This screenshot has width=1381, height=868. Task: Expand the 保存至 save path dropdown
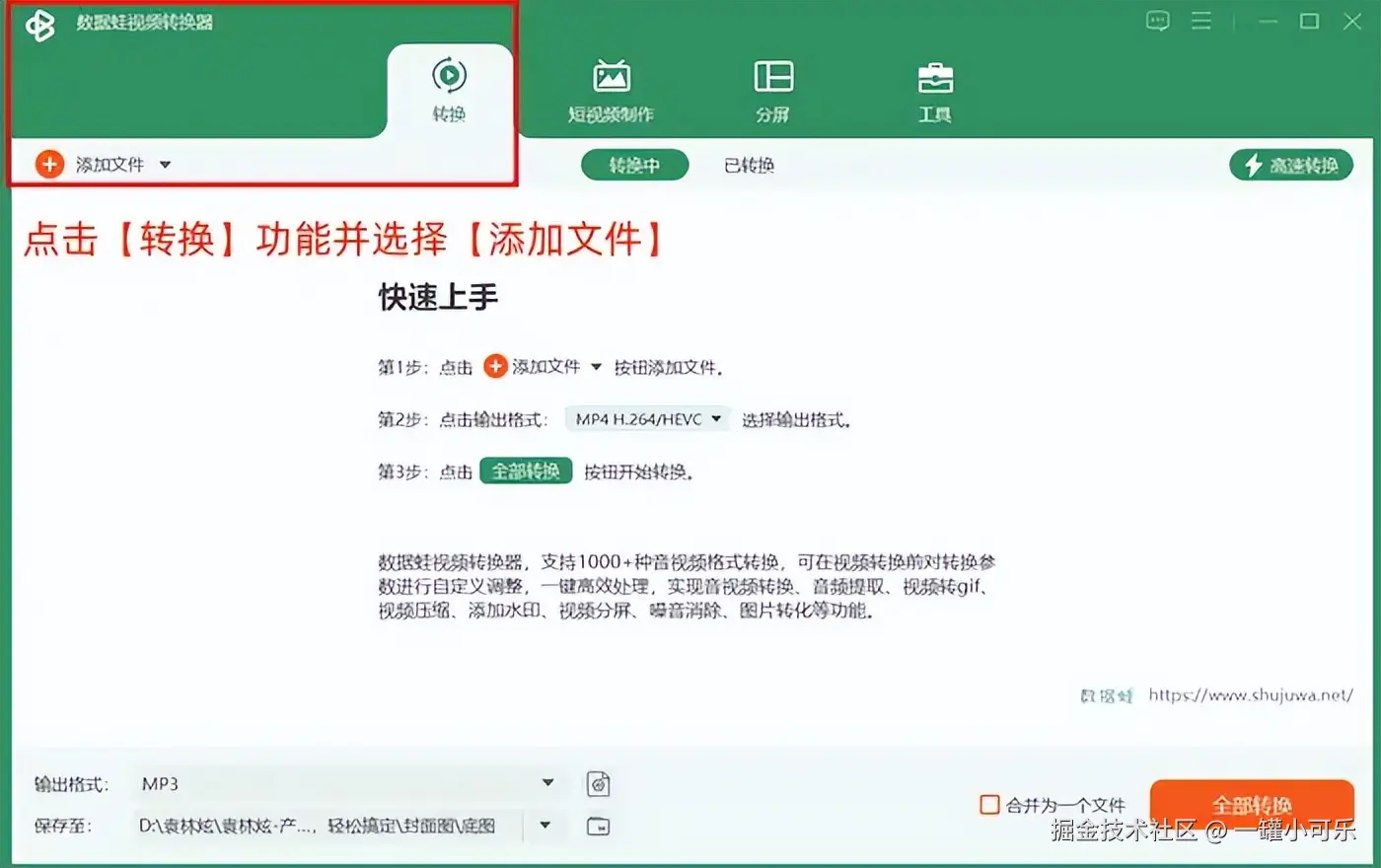coord(545,825)
